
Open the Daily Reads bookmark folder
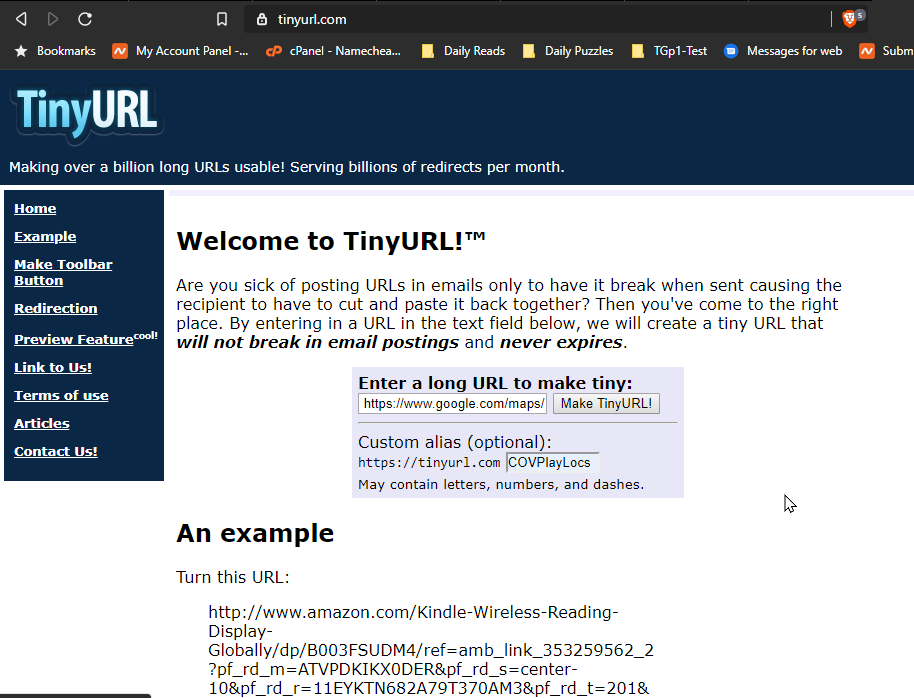pos(463,51)
